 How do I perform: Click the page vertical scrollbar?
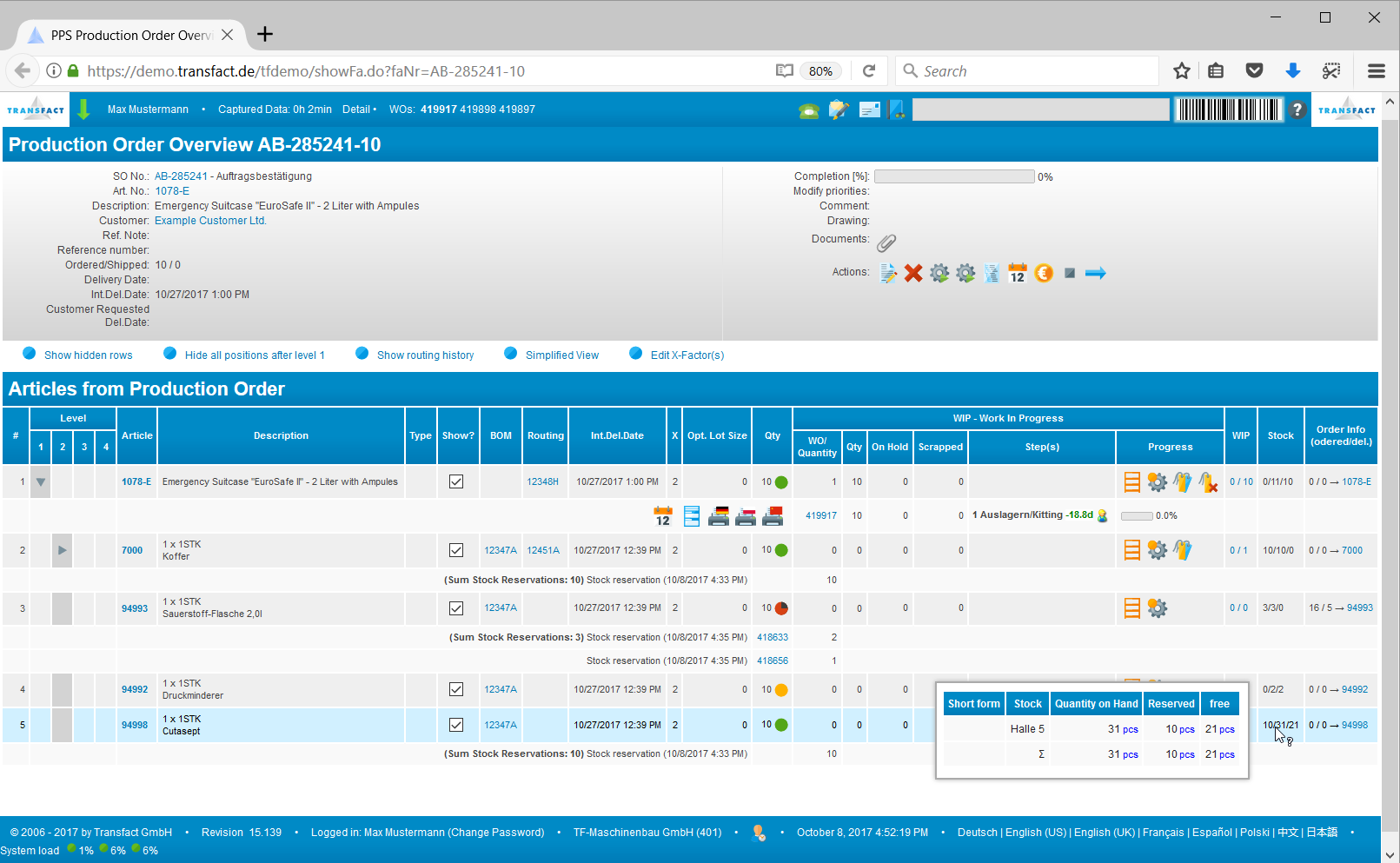[x=1390, y=476]
